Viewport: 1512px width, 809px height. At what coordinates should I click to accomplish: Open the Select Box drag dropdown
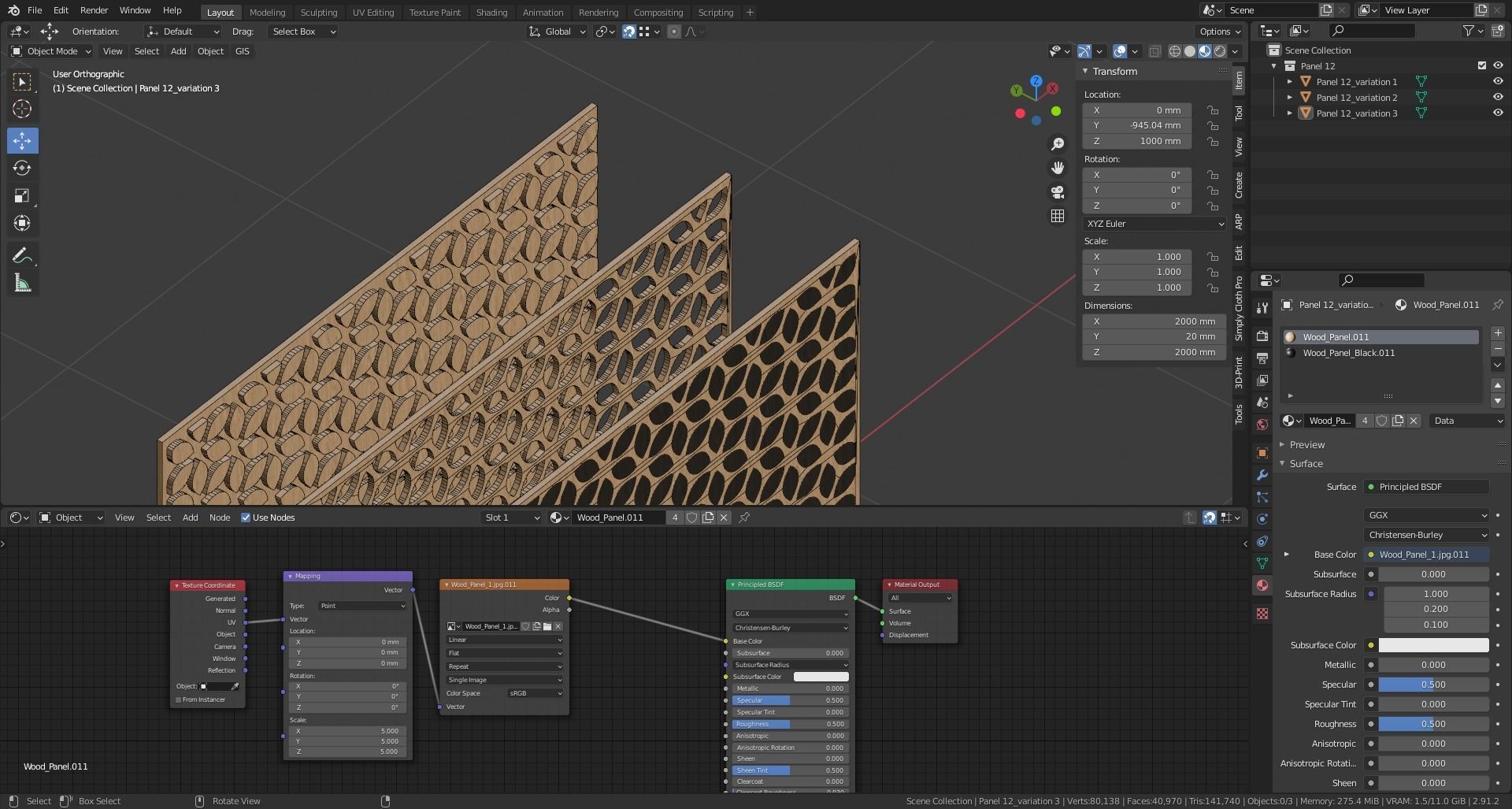point(303,32)
